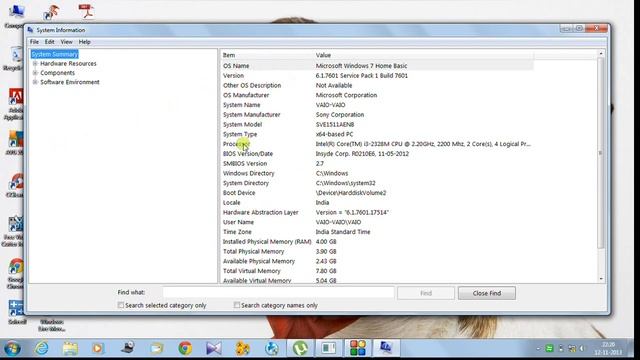The height and width of the screenshot is (360, 640).
Task: Select the System Model row
Action: coord(377,124)
